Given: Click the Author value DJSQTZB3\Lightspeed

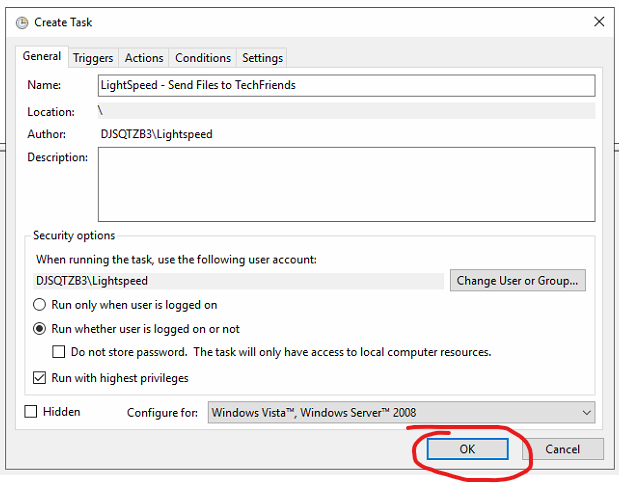Looking at the screenshot, I should point(156,134).
